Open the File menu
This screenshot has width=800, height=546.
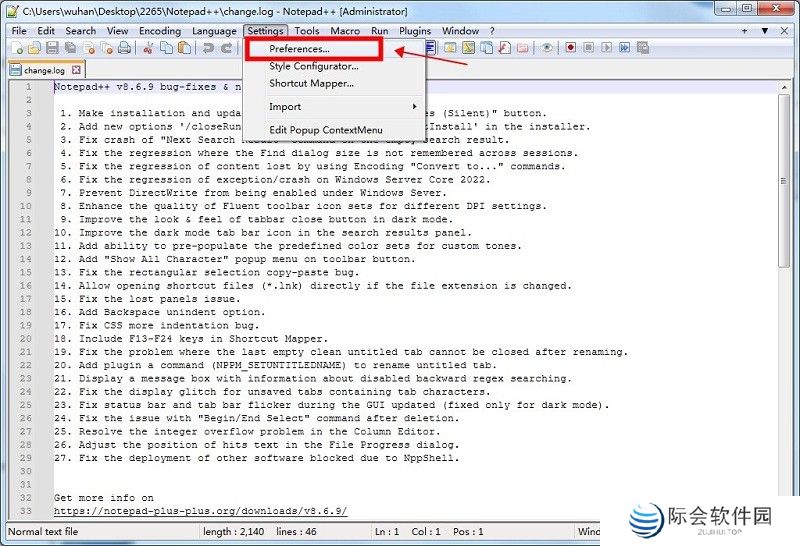coord(19,31)
